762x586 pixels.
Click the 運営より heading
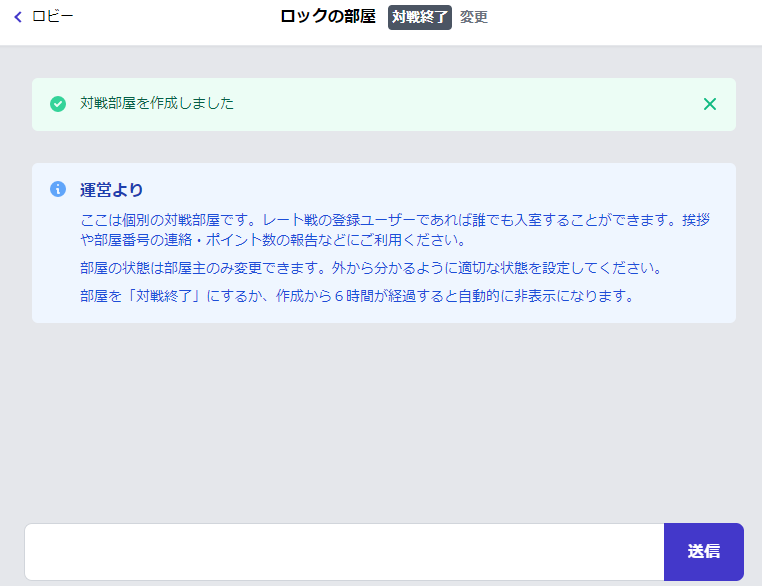point(111,190)
